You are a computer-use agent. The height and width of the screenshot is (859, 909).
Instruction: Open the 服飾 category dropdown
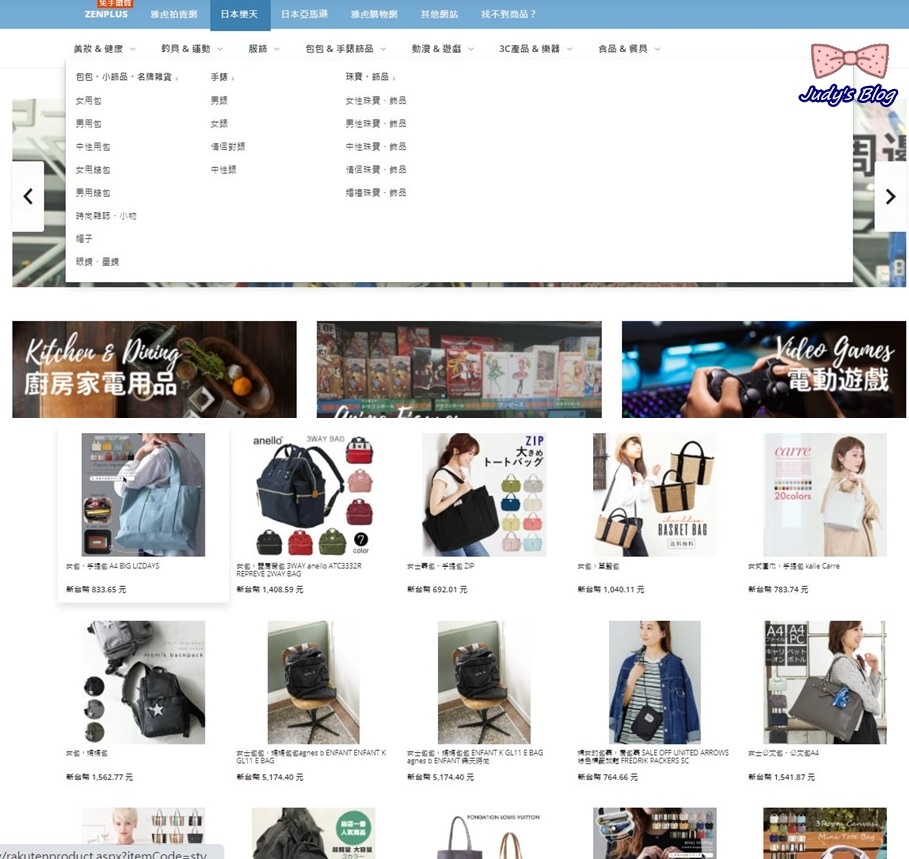point(264,49)
